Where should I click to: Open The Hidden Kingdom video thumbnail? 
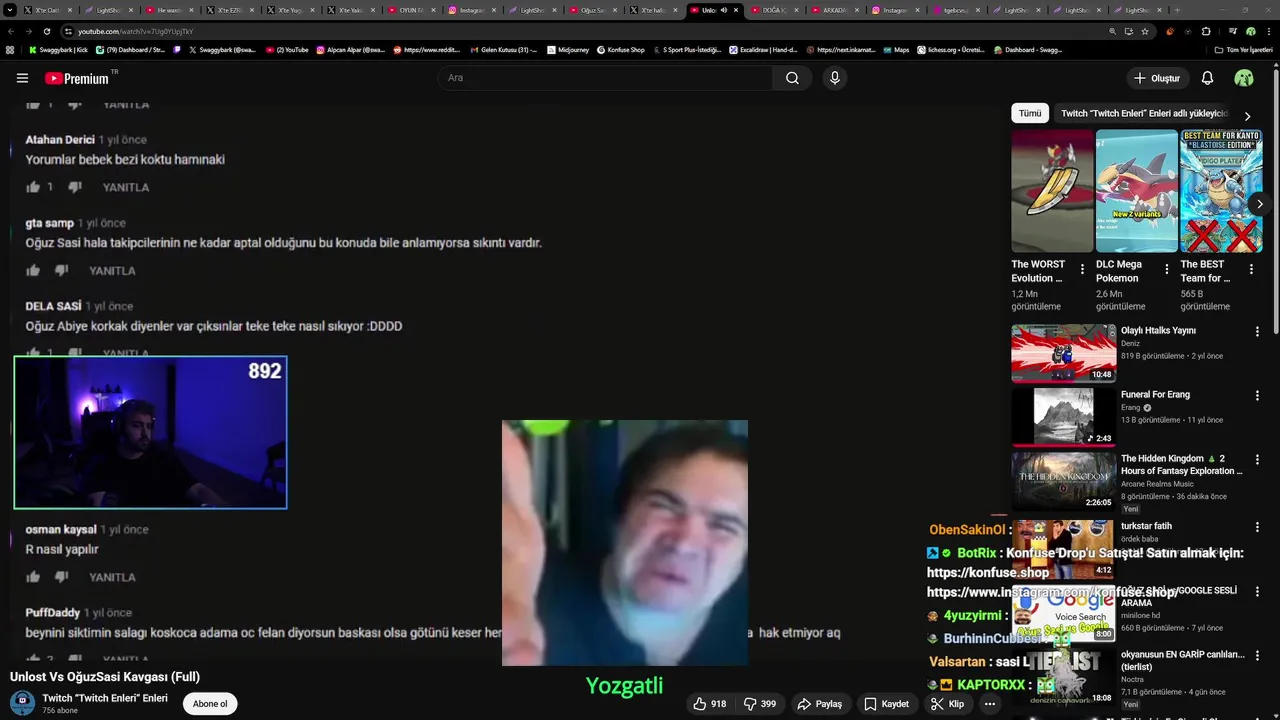[1063, 481]
